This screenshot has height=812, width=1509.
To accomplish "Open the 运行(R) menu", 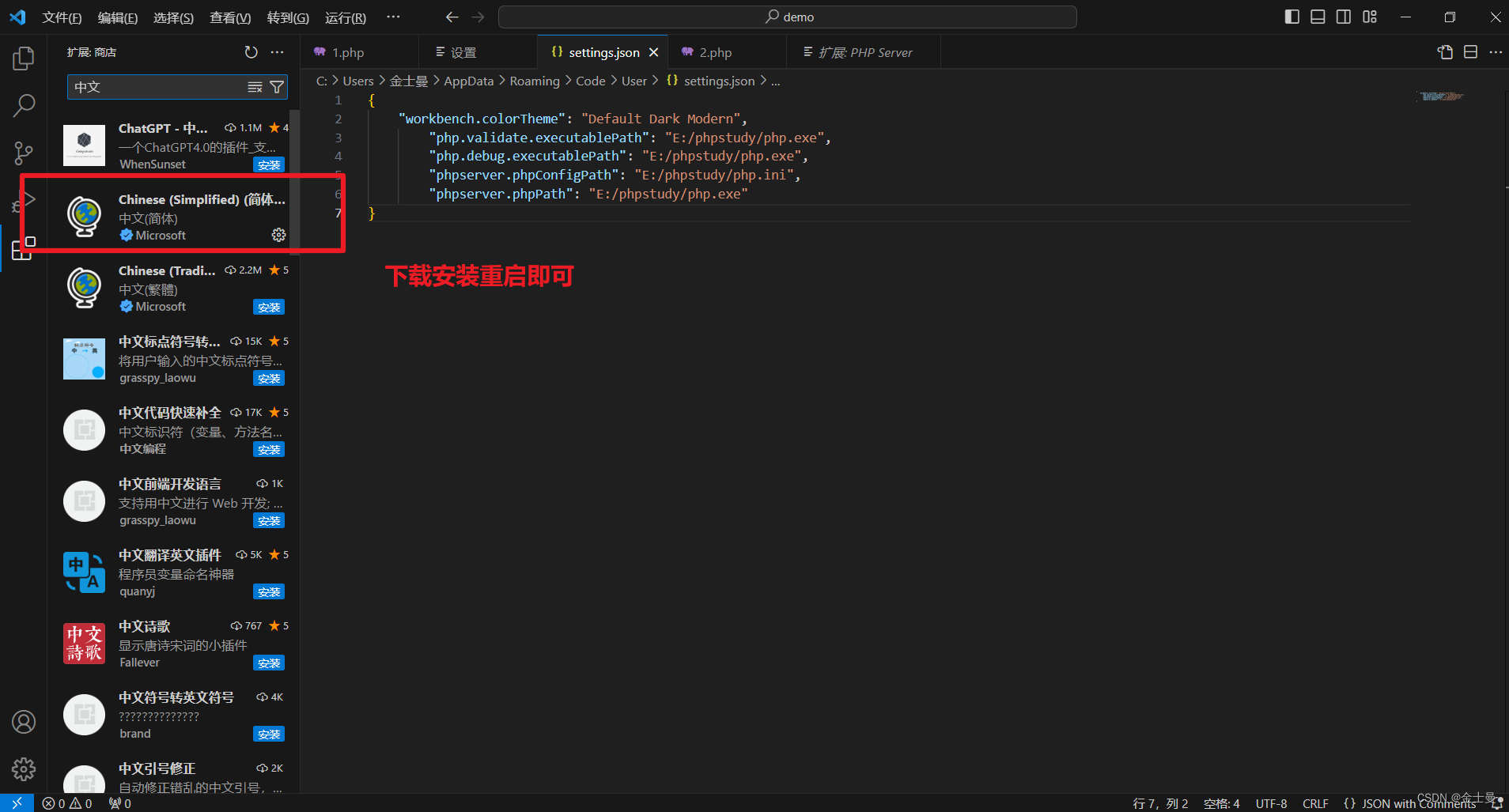I will coord(346,17).
